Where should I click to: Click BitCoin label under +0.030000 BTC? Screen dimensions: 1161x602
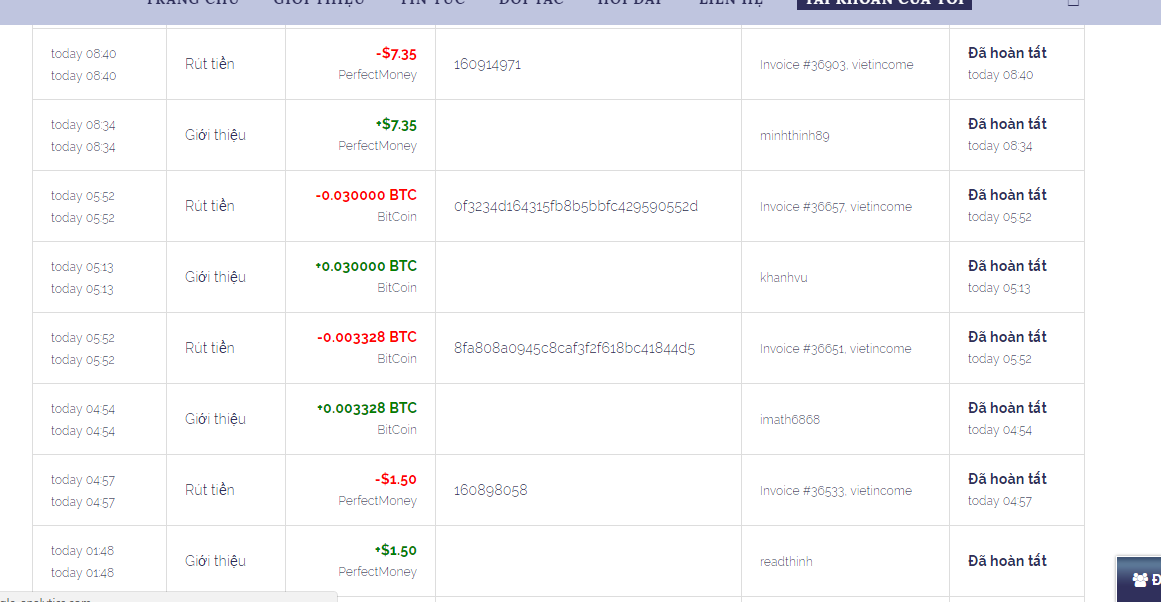(x=397, y=288)
